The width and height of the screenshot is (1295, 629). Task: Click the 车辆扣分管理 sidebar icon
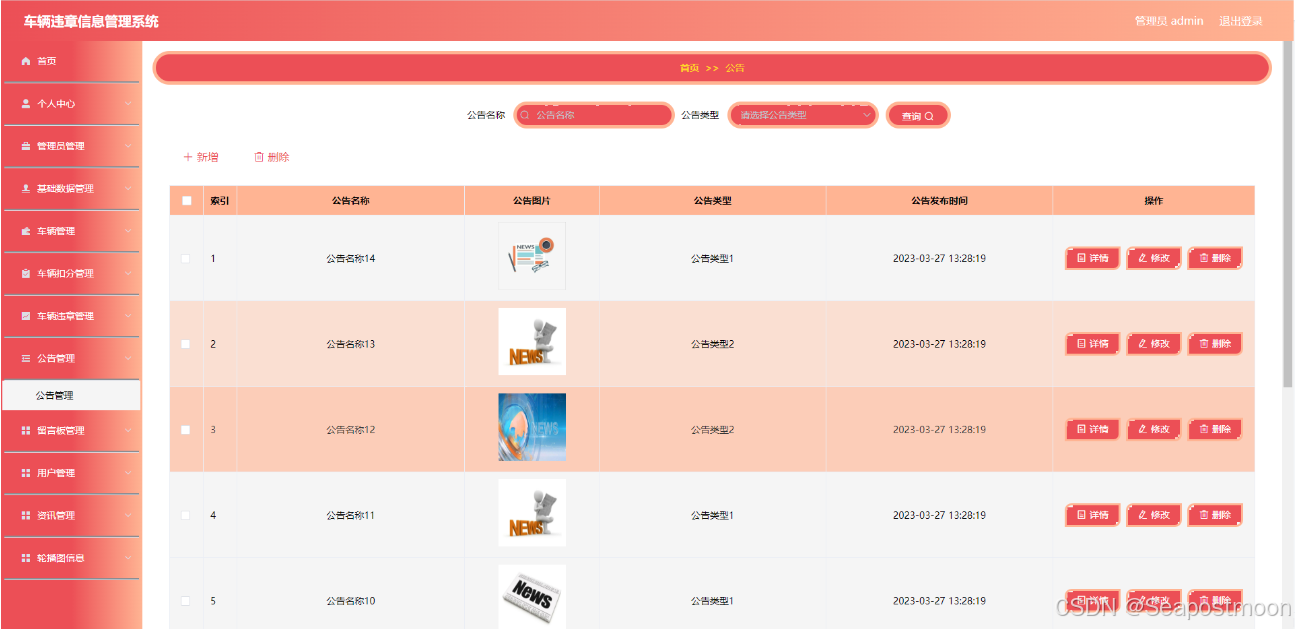[x=27, y=272]
